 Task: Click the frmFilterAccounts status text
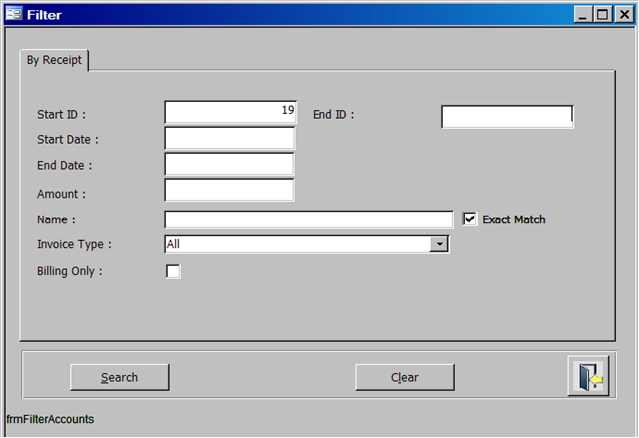click(x=50, y=420)
